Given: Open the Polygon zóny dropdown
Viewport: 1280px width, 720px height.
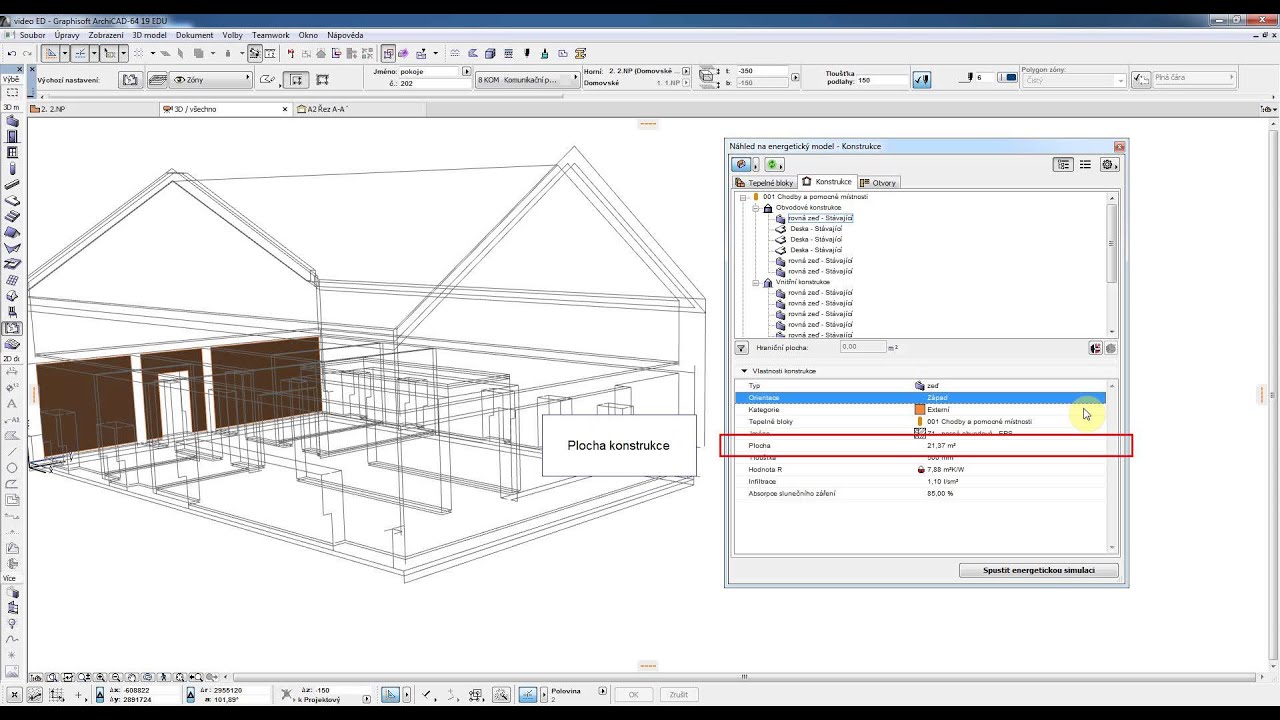Looking at the screenshot, I should [x=1073, y=80].
